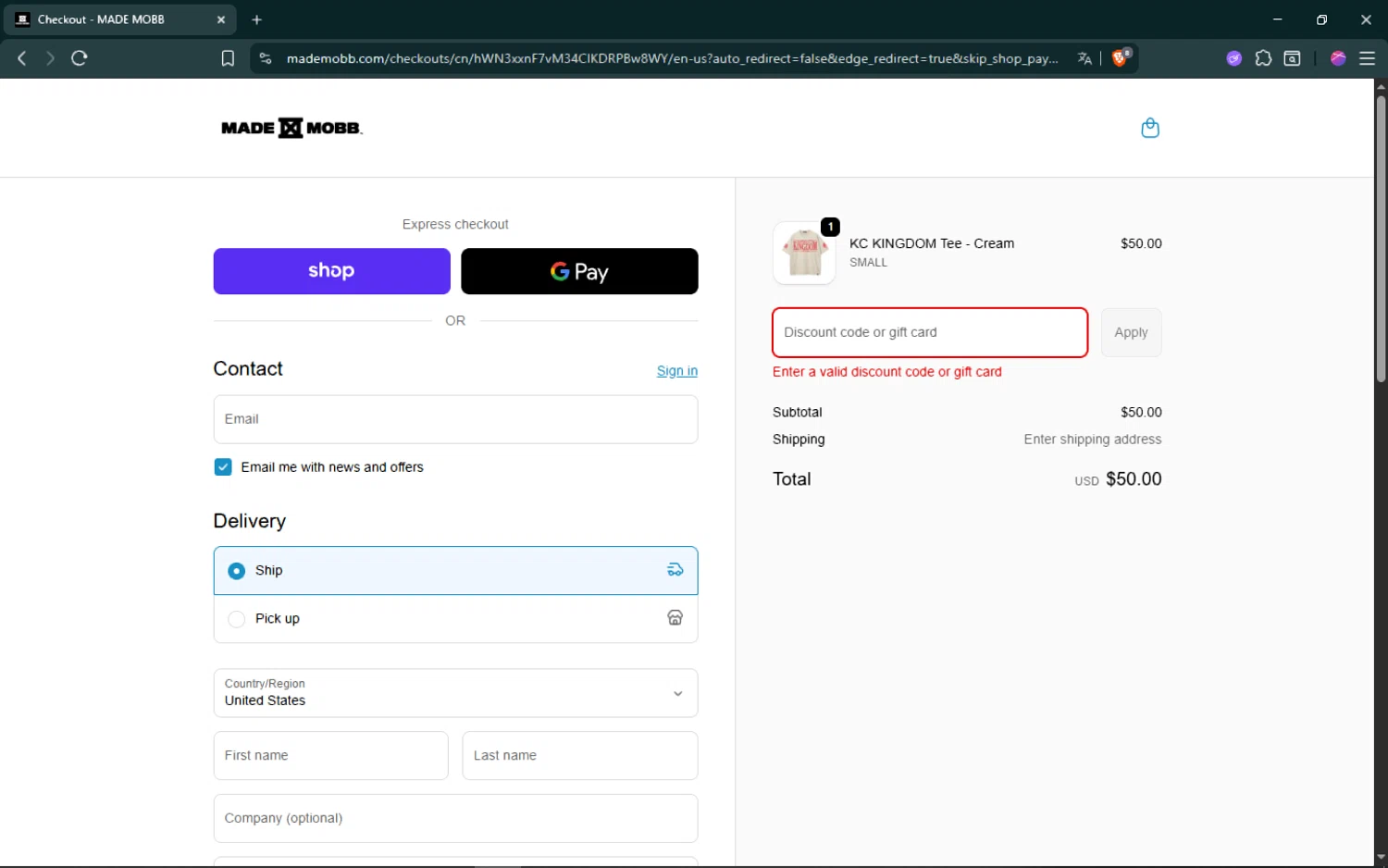This screenshot has width=1388, height=868.
Task: Restore down the browser window
Action: [x=1321, y=19]
